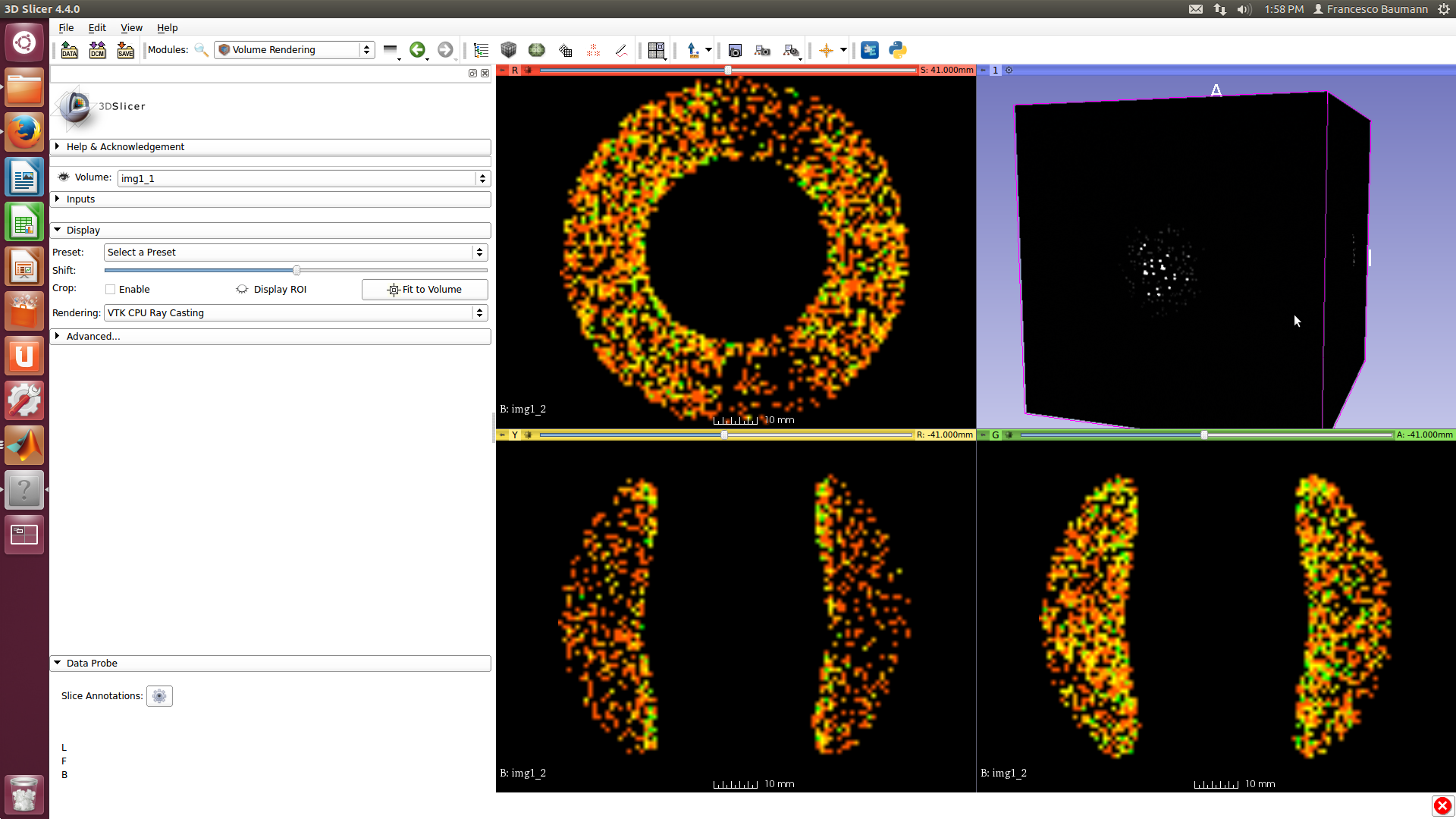Toggle volume visibility eye next to Volume

(x=64, y=177)
